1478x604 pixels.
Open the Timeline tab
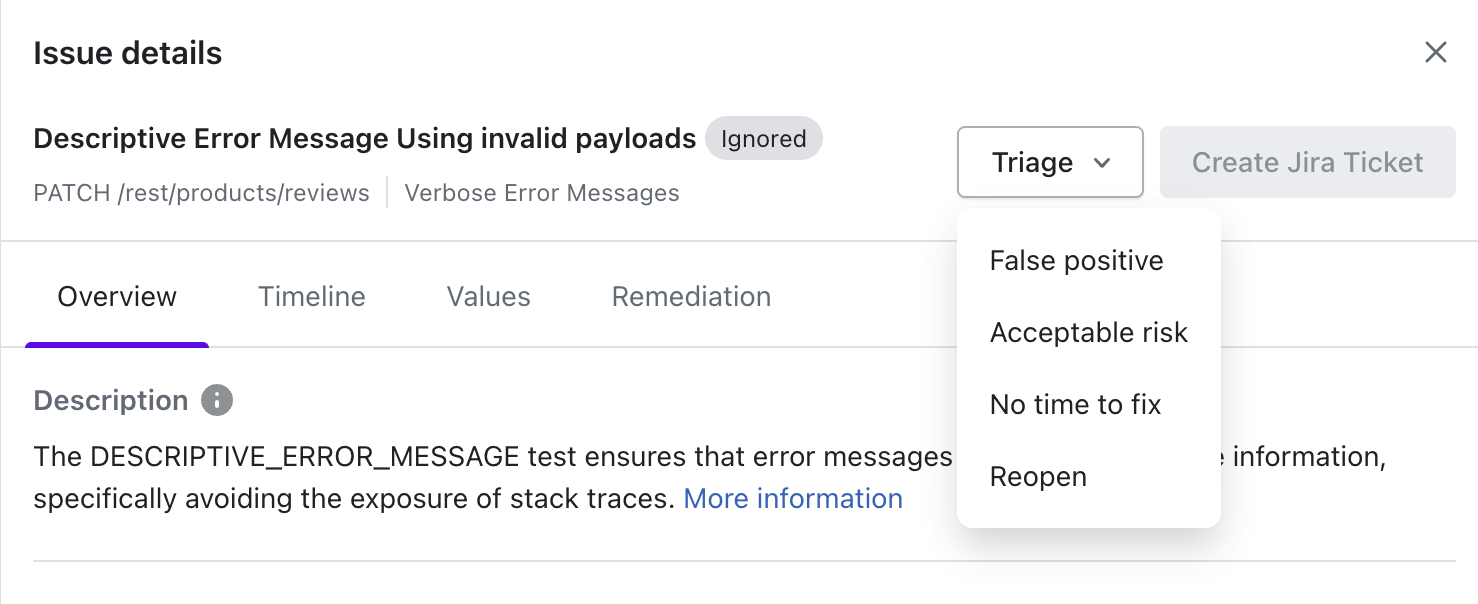312,297
